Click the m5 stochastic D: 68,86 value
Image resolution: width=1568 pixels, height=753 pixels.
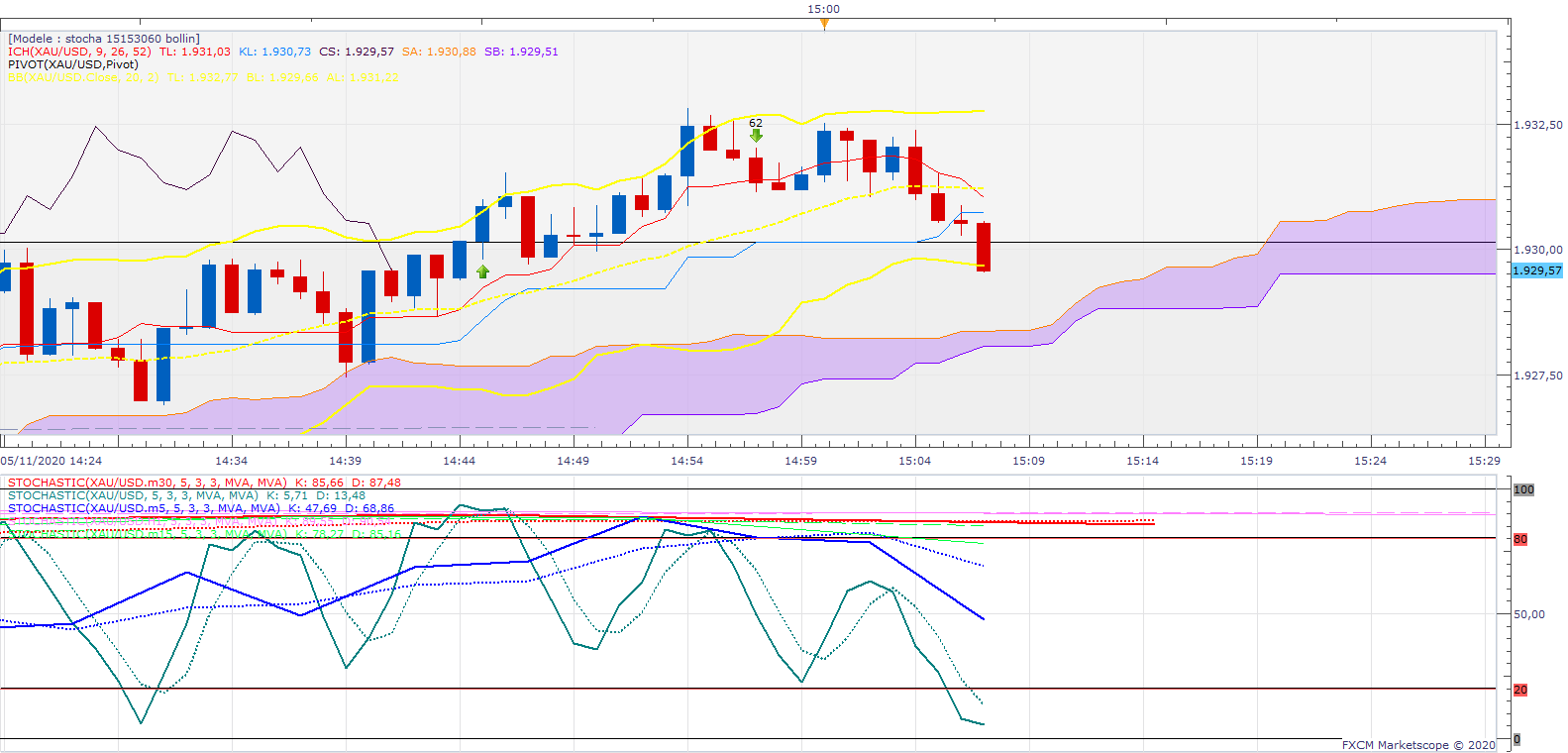369,508
